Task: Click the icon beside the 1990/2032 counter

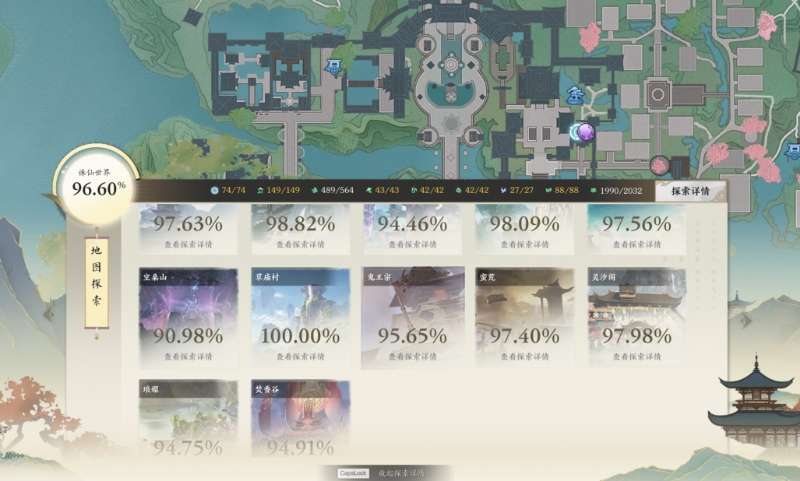Action: click(593, 190)
